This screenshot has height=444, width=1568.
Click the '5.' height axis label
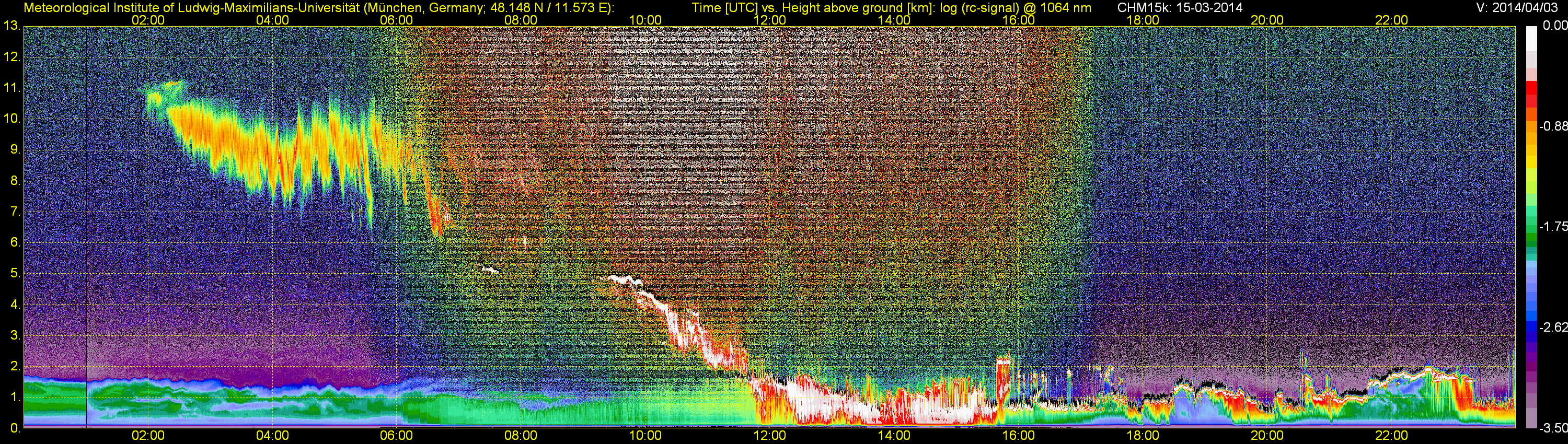coord(15,274)
